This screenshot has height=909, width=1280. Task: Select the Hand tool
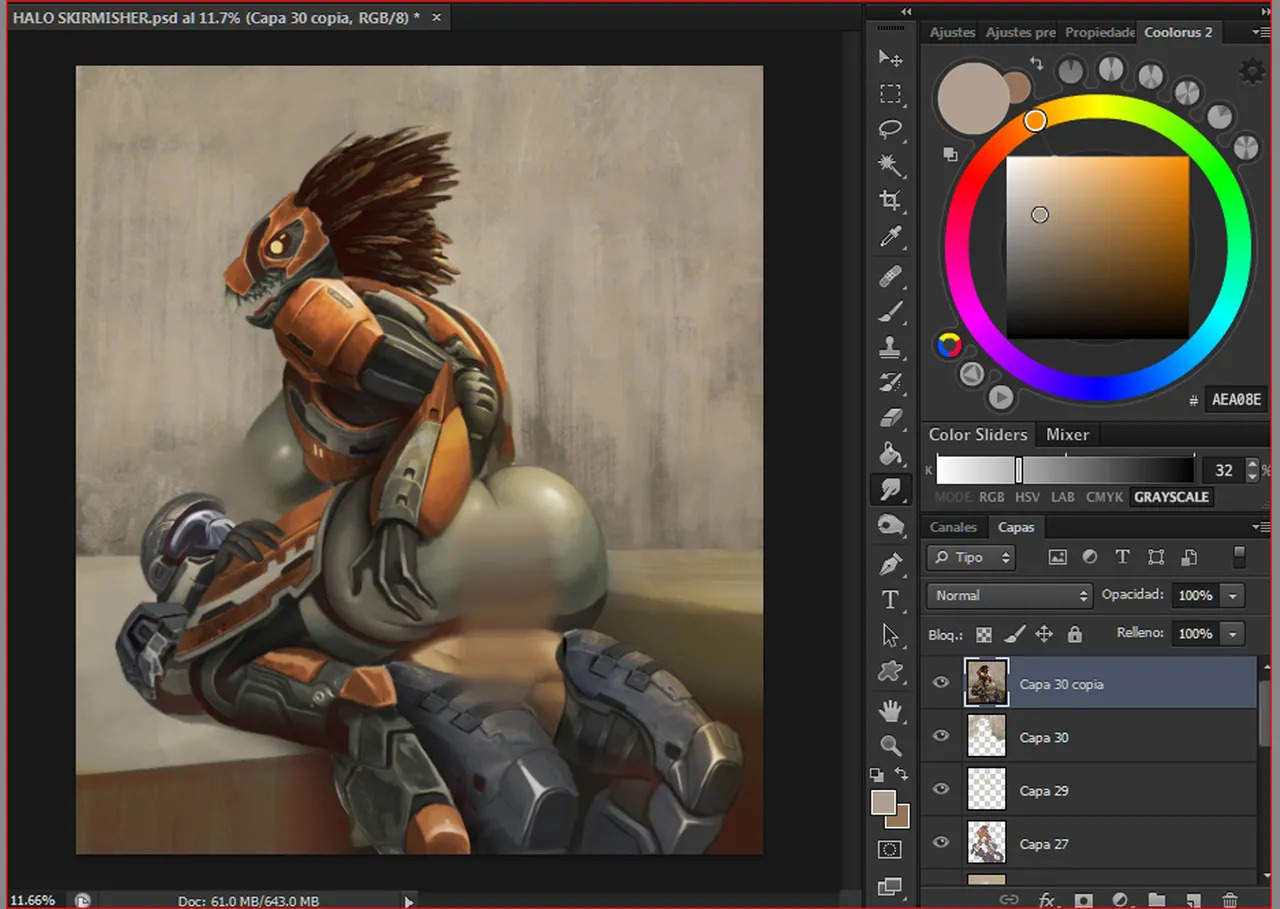click(x=890, y=710)
